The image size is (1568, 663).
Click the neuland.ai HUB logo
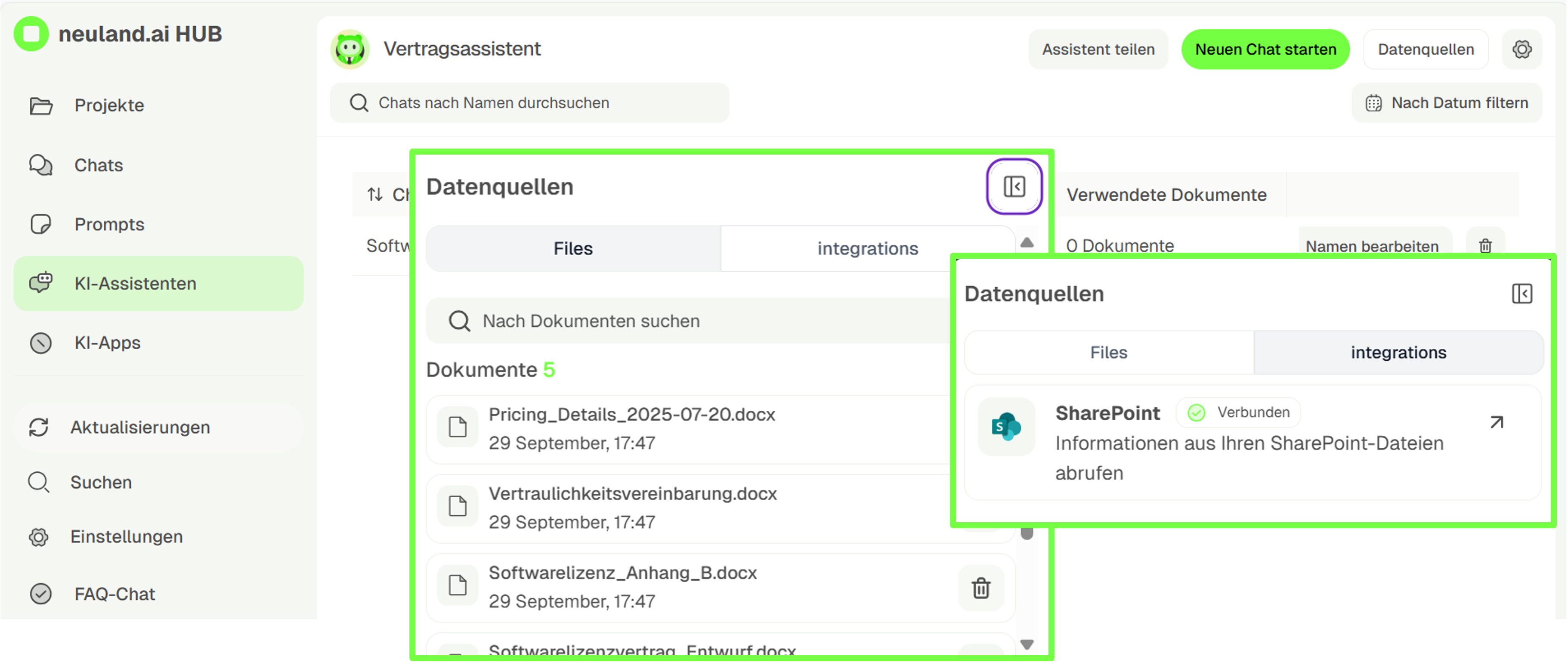click(x=32, y=34)
